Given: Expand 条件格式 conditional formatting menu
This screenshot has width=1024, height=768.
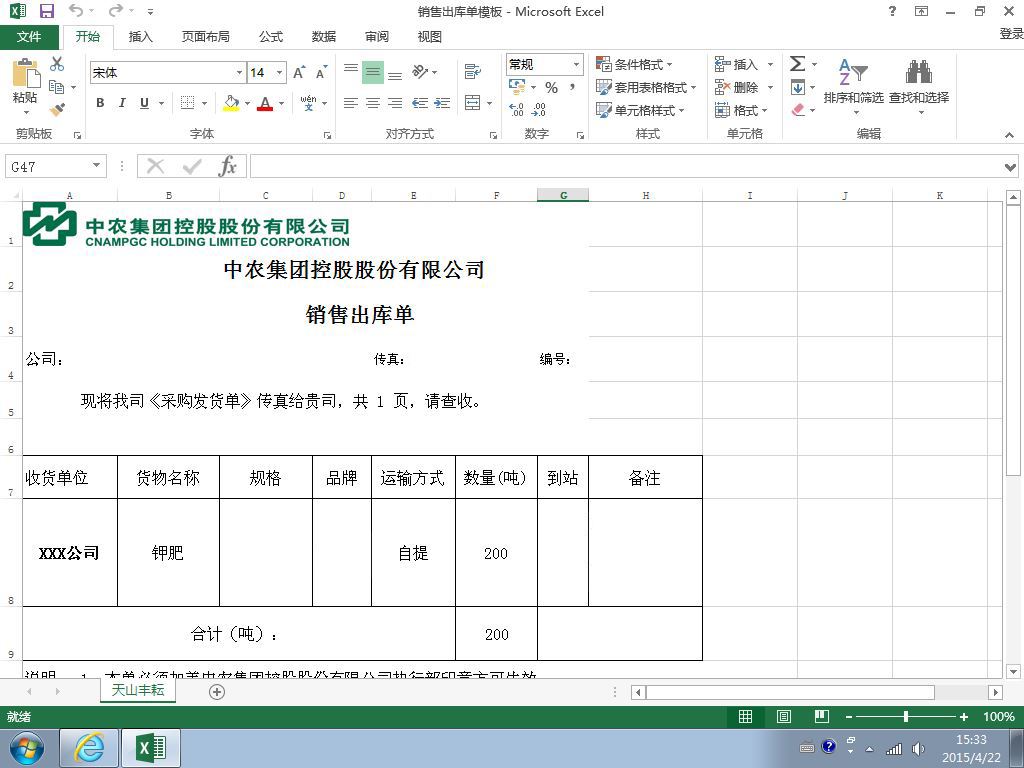Looking at the screenshot, I should pyautogui.click(x=634, y=64).
